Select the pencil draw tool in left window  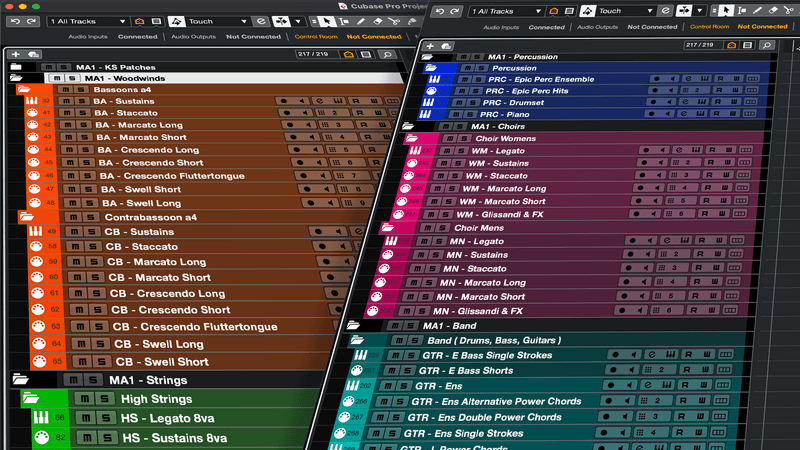tap(361, 21)
